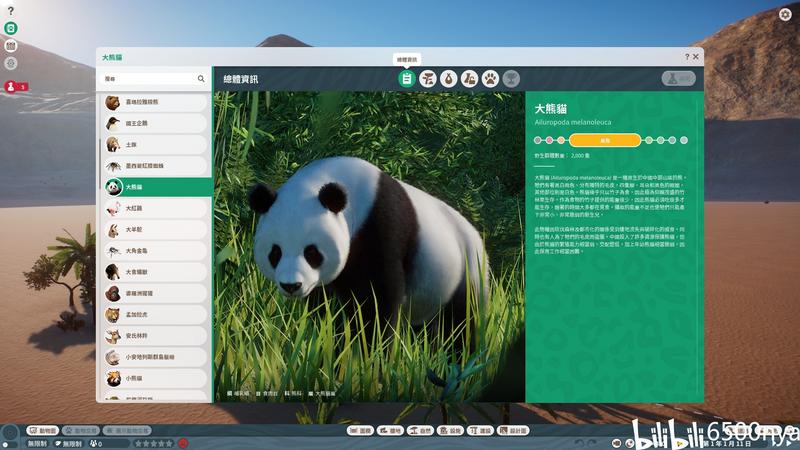Select the 土豚 aardvark entry
This screenshot has height=450, width=800.
(x=156, y=144)
